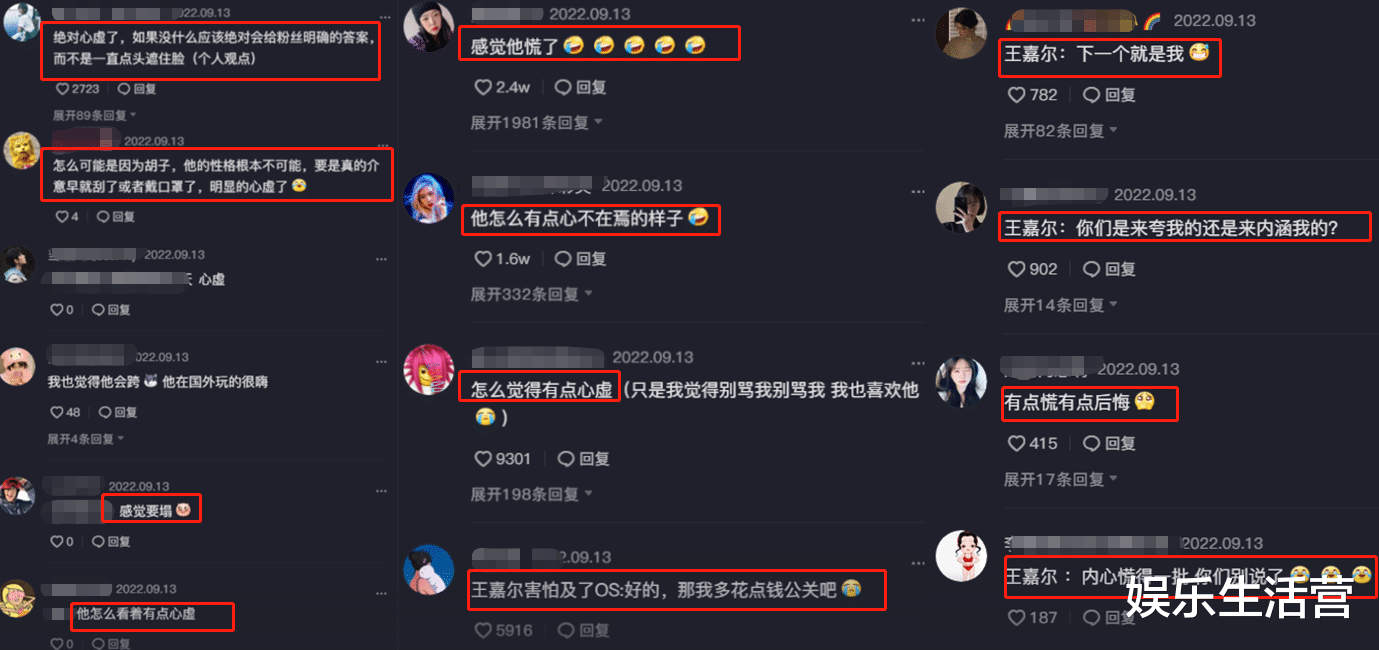Image resolution: width=1379 pixels, height=650 pixels.
Task: Expand 332 replies thread
Action: [x=531, y=294]
